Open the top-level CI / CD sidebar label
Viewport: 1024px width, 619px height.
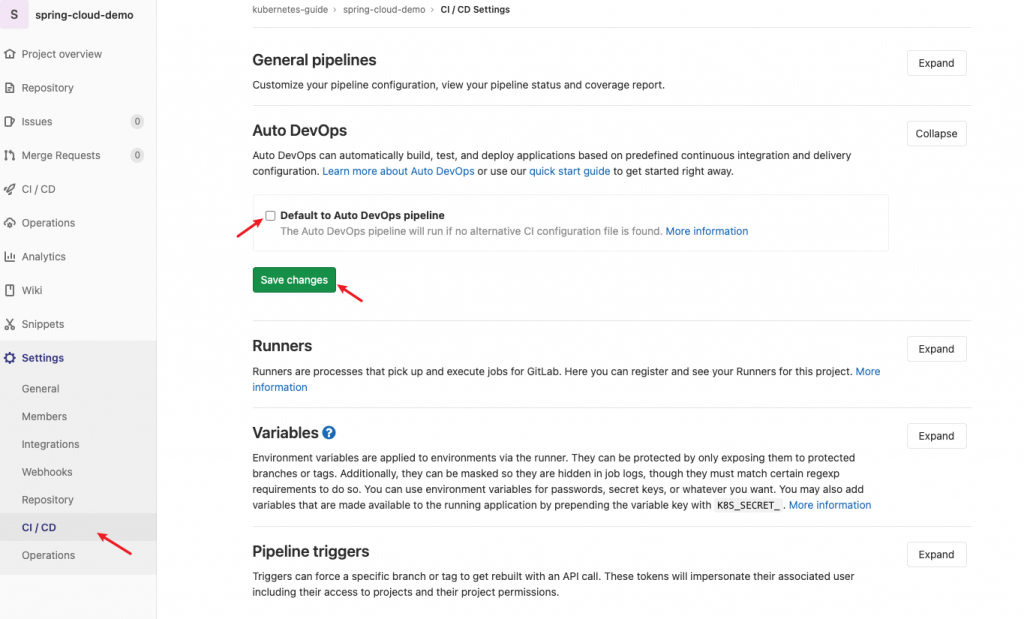(39, 189)
